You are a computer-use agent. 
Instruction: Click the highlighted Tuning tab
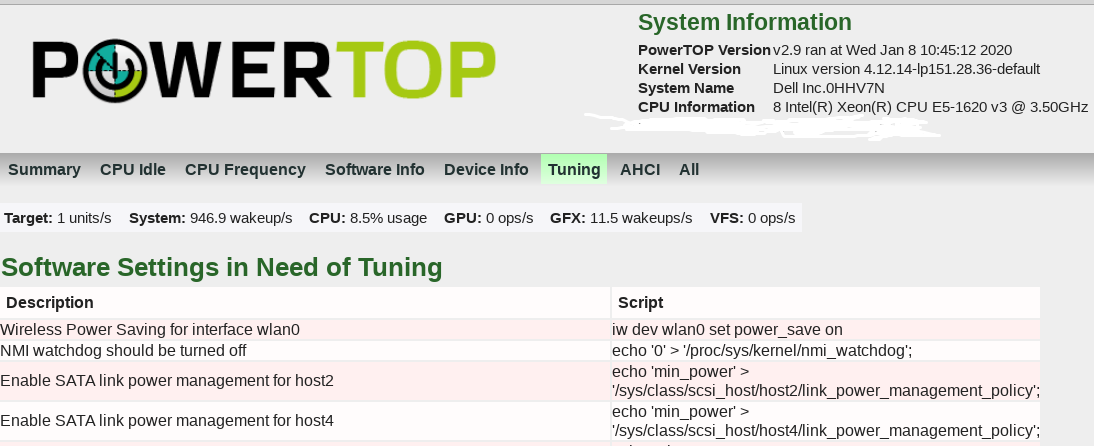click(x=574, y=170)
